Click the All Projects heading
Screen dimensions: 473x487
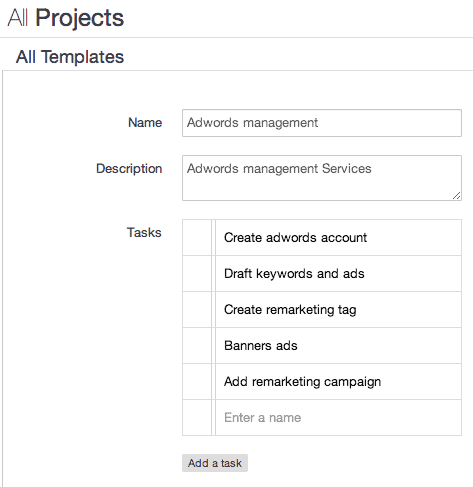66,18
